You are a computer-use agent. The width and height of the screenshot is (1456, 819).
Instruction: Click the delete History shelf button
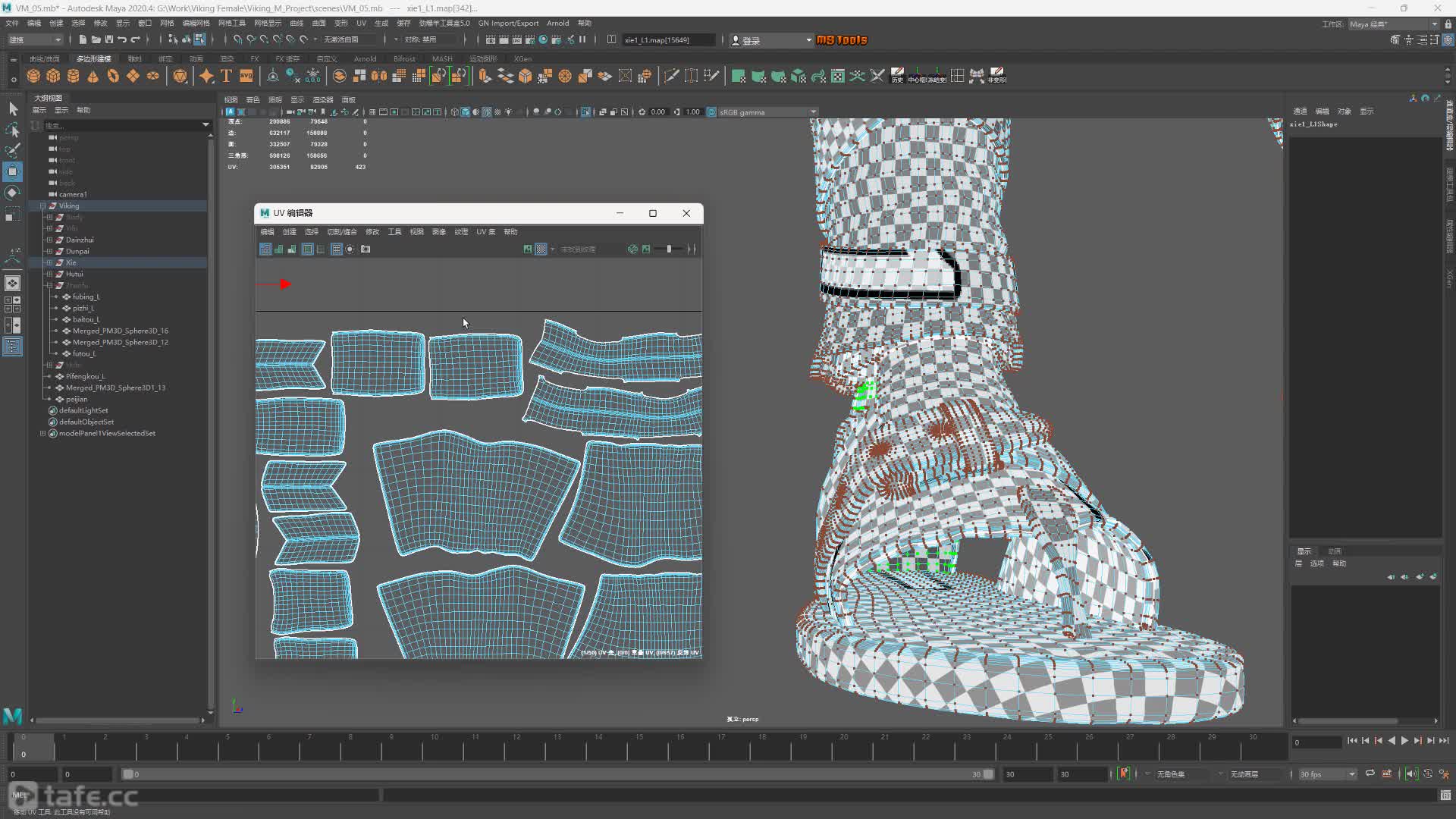coord(897,76)
